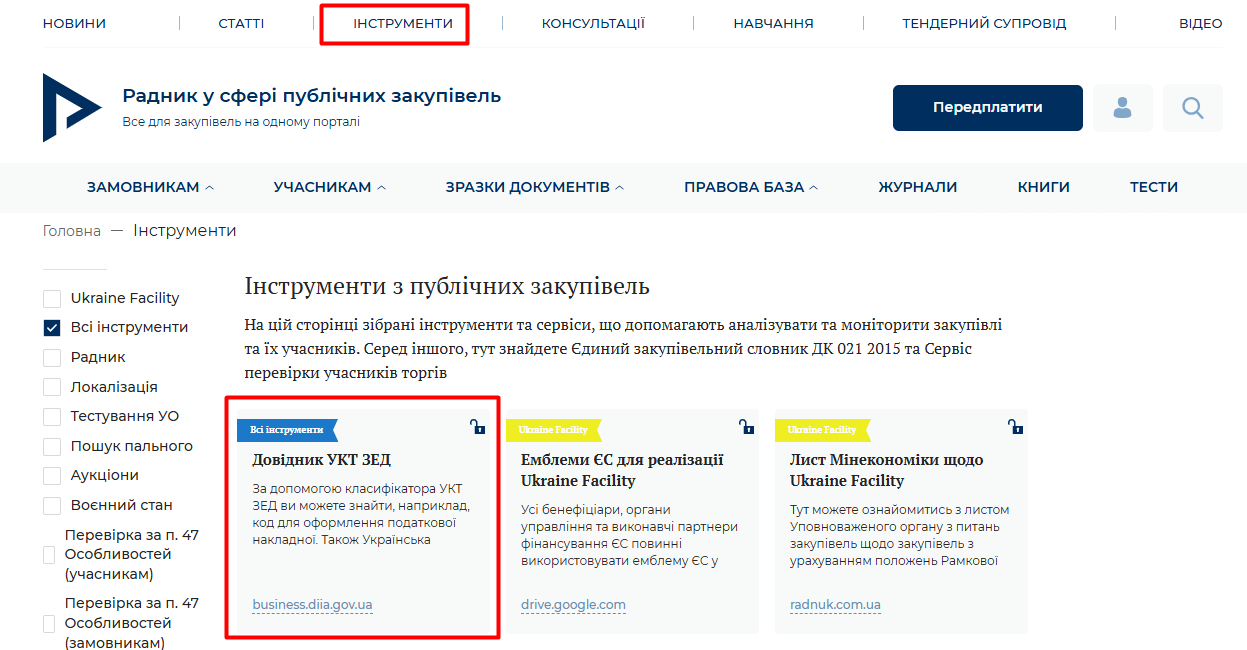Open the ІНСТРУМЕНТИ top menu item
The height and width of the screenshot is (650, 1247).
point(403,23)
